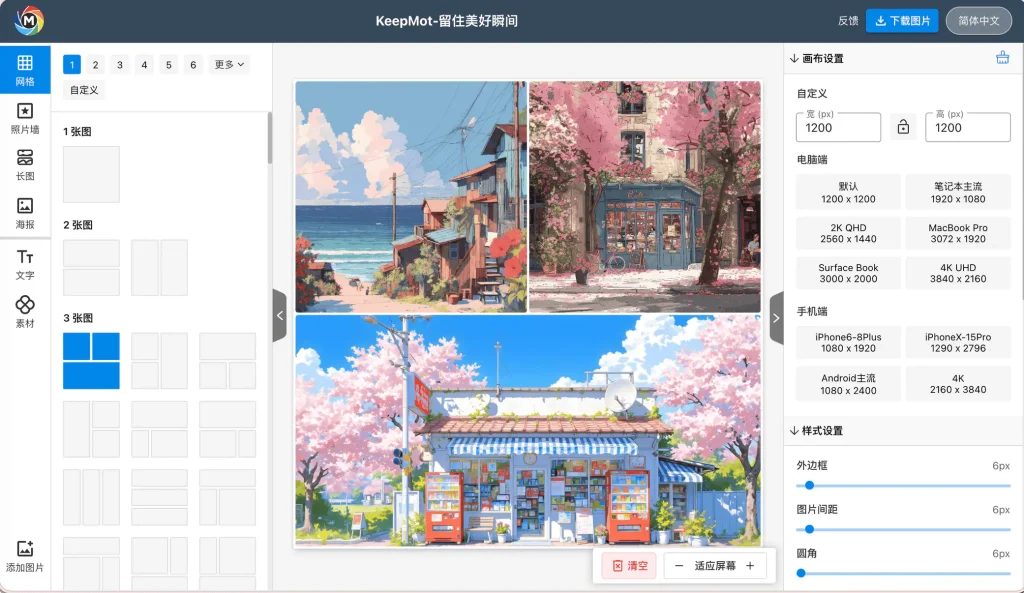Image resolution: width=1024 pixels, height=593 pixels.
Task: Toggle the aspect ratio lock
Action: [903, 127]
